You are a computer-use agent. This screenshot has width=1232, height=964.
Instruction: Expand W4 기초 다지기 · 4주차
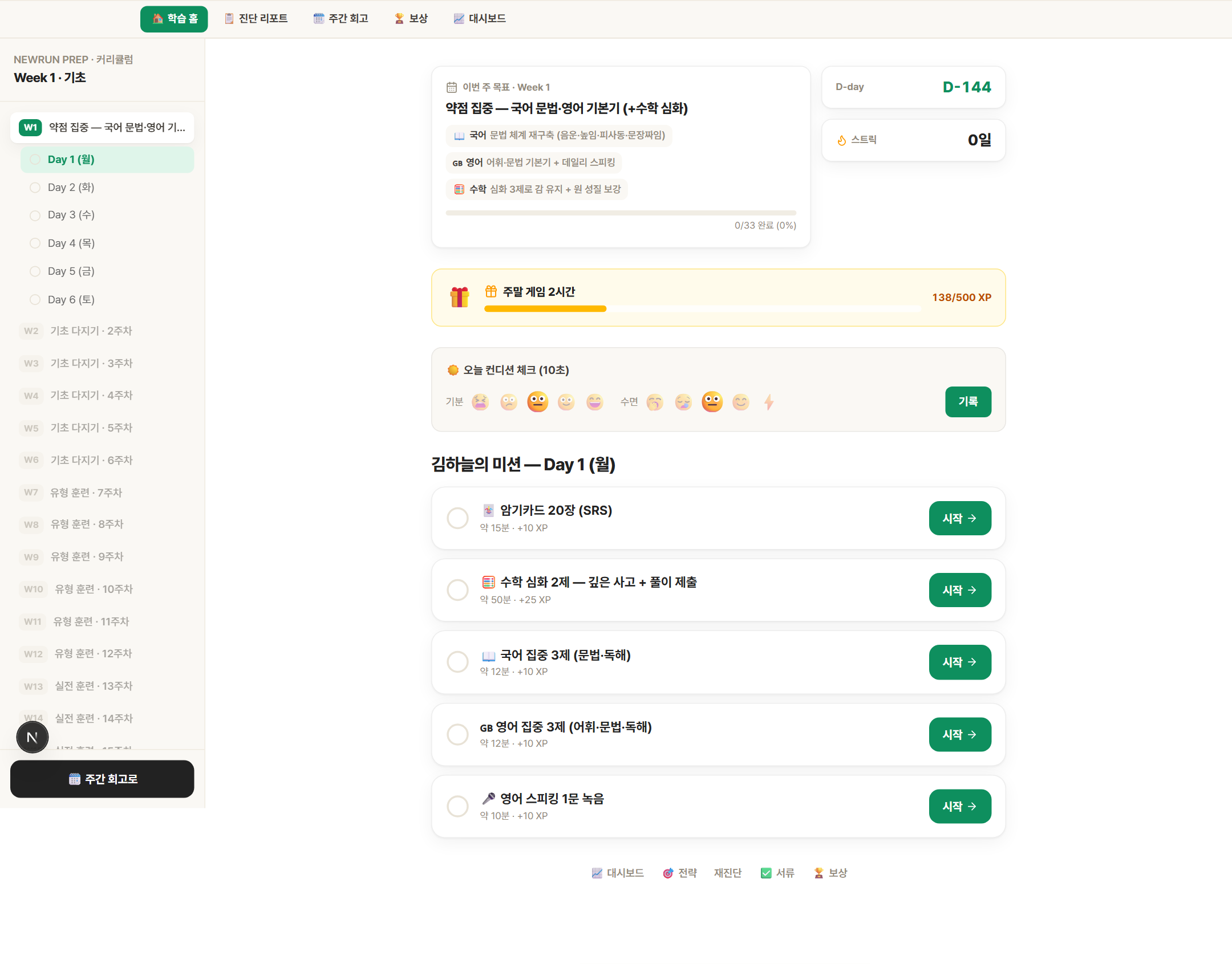(102, 396)
